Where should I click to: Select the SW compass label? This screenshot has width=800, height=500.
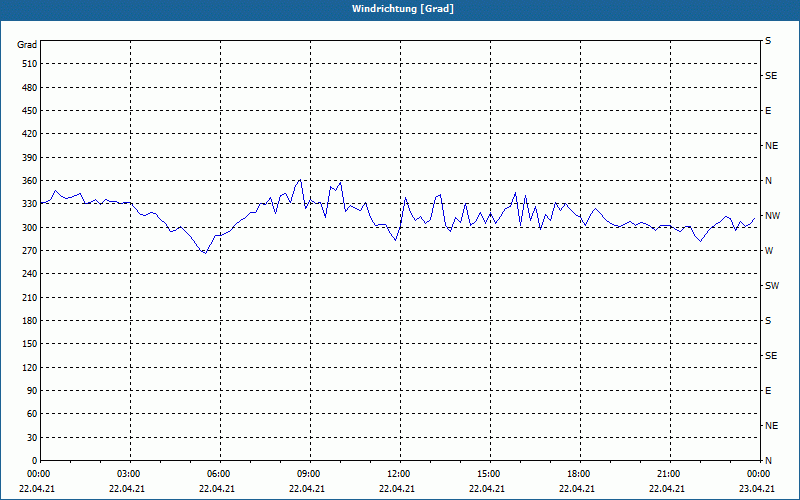click(772, 286)
